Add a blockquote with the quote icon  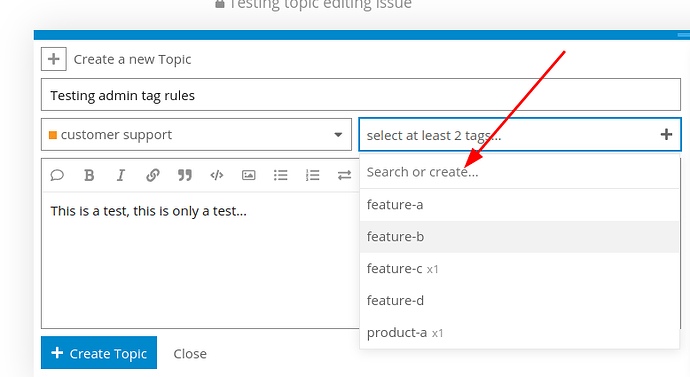(x=185, y=175)
